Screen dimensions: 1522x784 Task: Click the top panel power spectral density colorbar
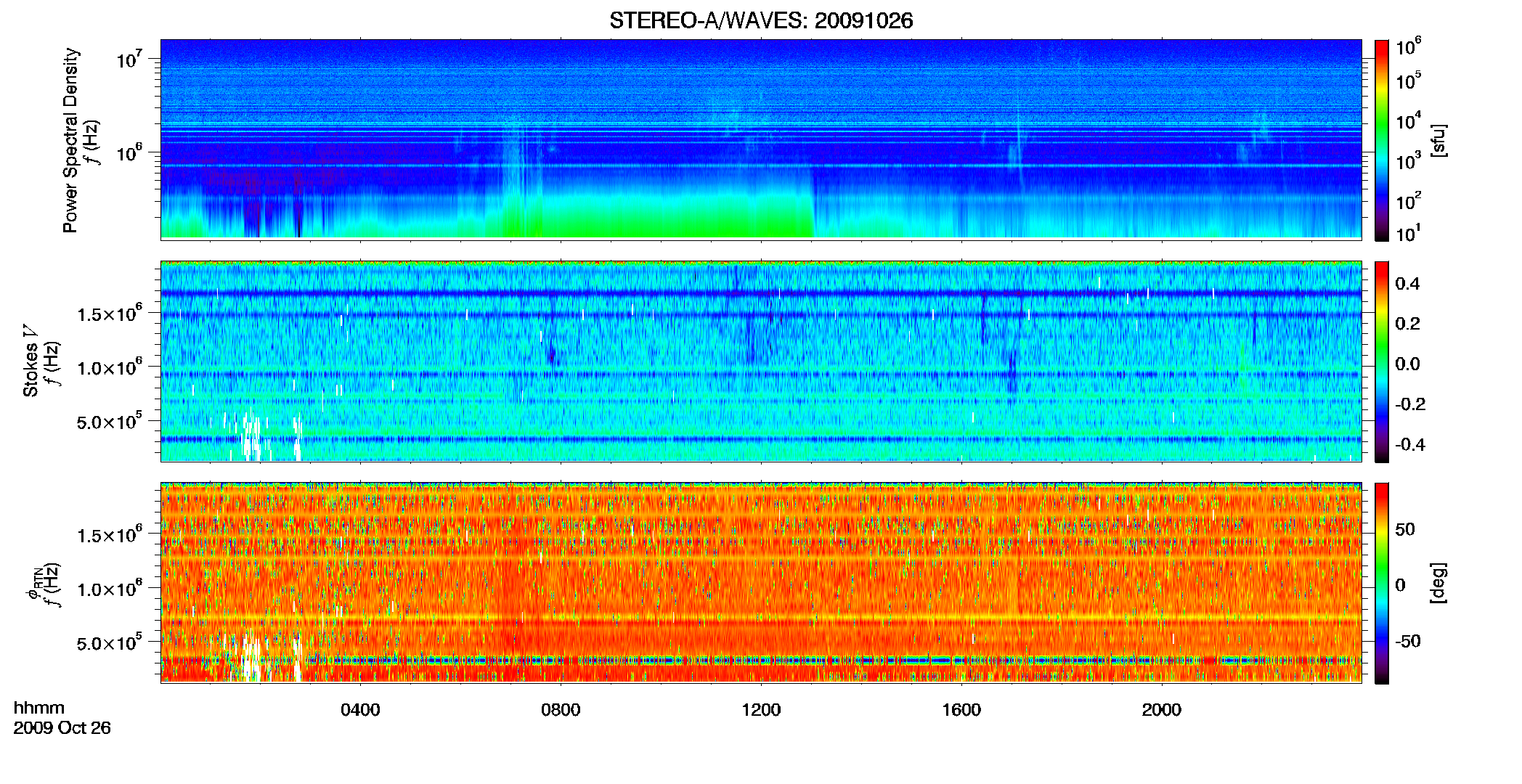click(1382, 140)
